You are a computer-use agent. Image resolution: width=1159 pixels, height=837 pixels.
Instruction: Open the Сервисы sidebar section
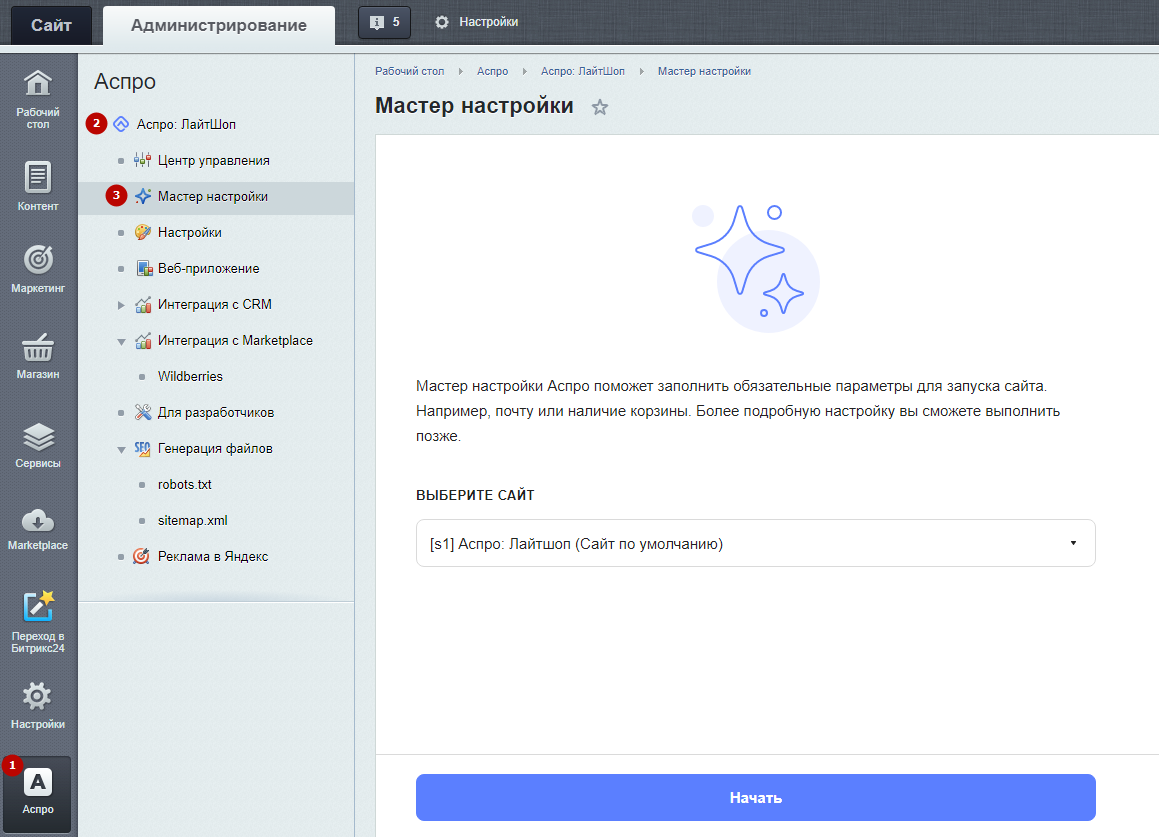pos(38,445)
